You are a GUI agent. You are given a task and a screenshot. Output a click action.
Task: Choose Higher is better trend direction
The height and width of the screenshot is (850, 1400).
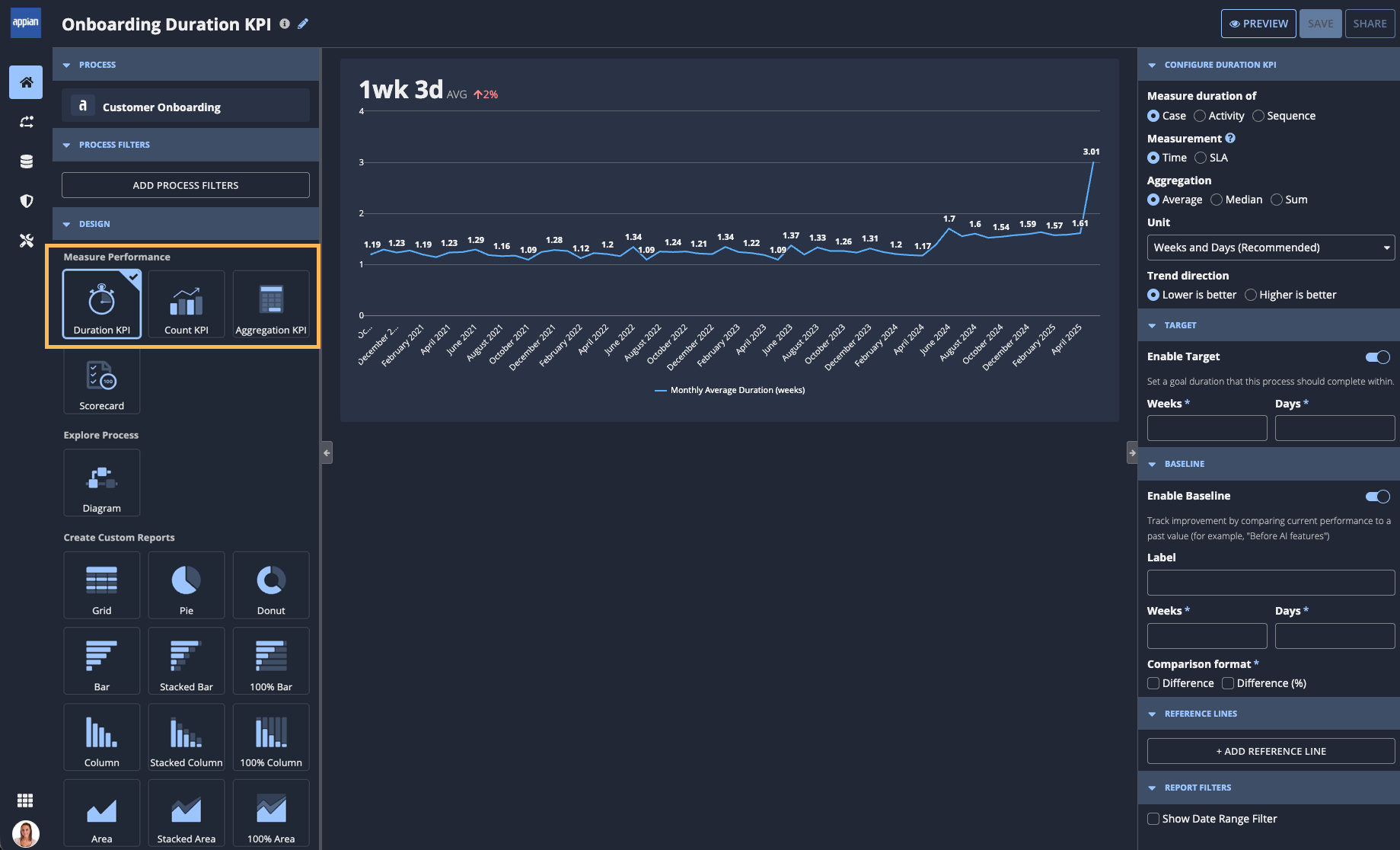1251,295
